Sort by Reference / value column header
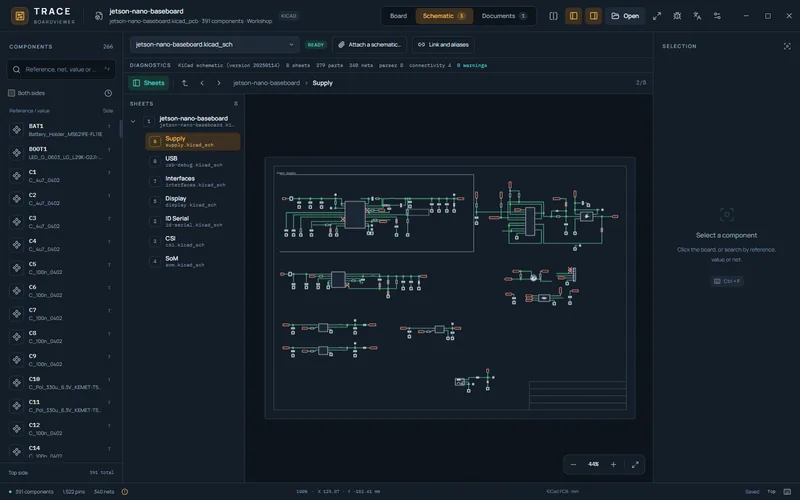 coord(30,111)
